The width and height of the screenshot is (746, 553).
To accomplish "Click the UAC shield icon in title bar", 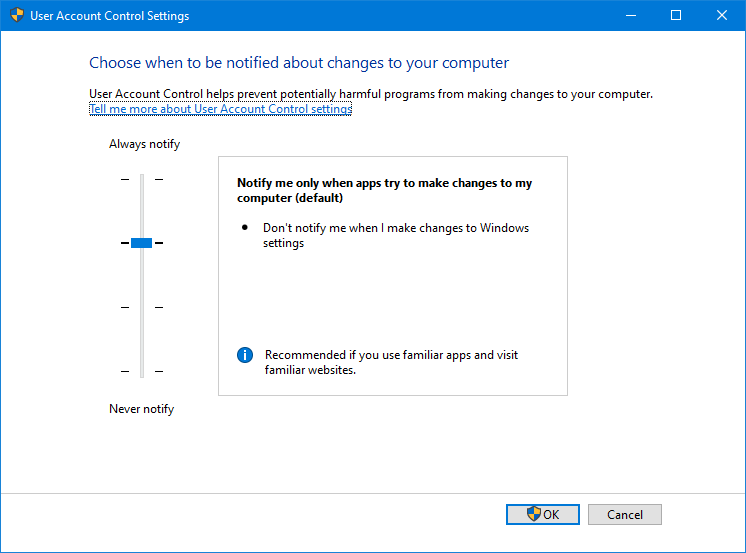I will click(16, 16).
